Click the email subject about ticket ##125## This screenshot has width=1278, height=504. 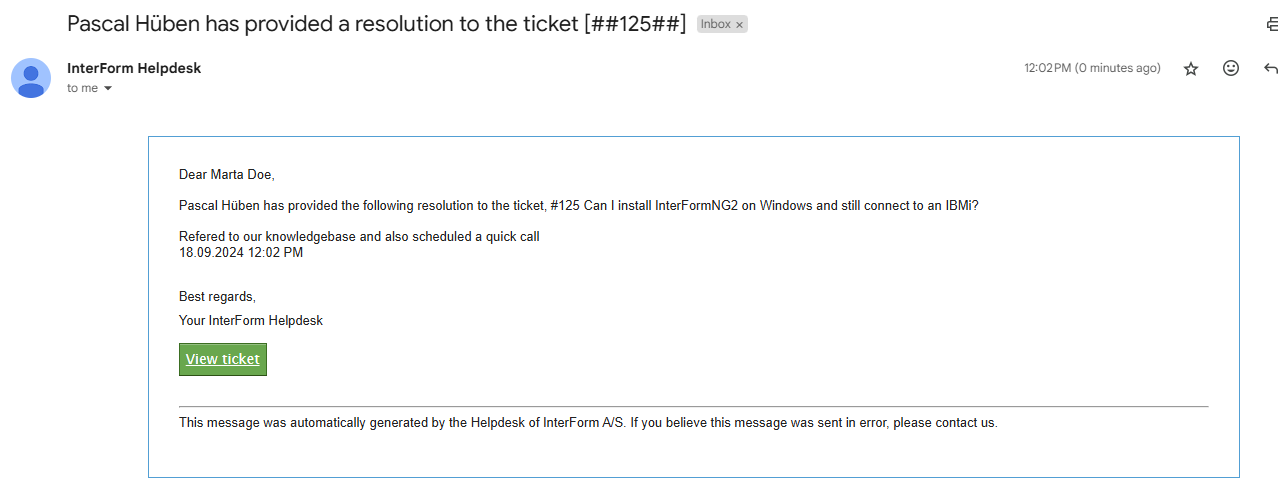tap(377, 24)
